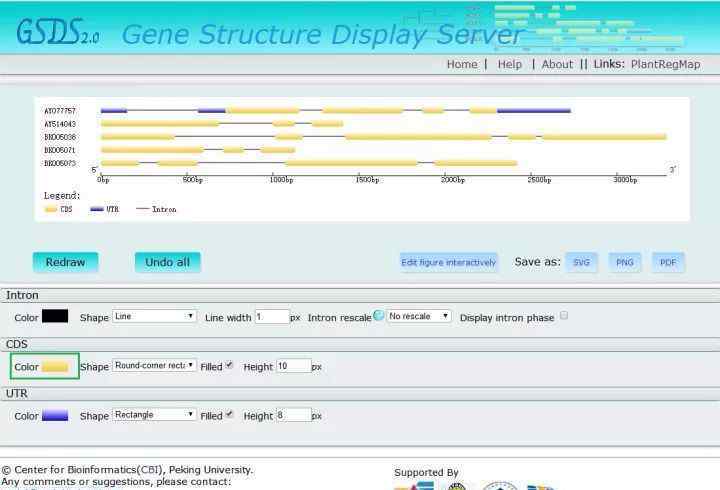Click the Intron rescale help icon
720x490 pixels.
379,315
